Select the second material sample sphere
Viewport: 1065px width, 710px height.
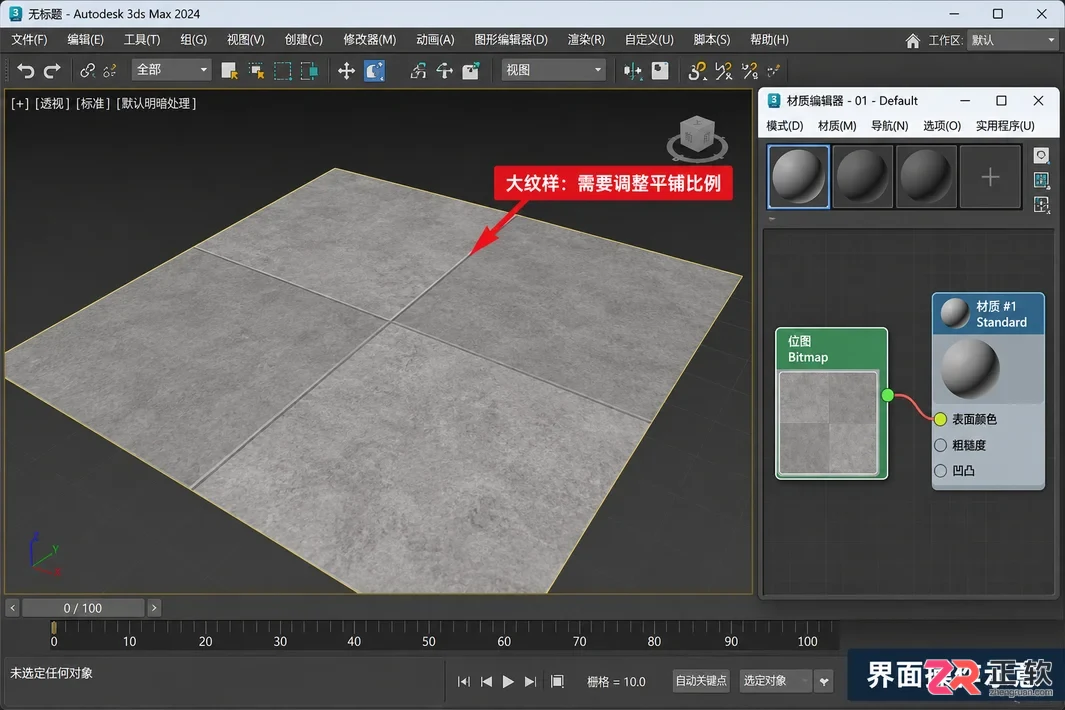point(862,177)
